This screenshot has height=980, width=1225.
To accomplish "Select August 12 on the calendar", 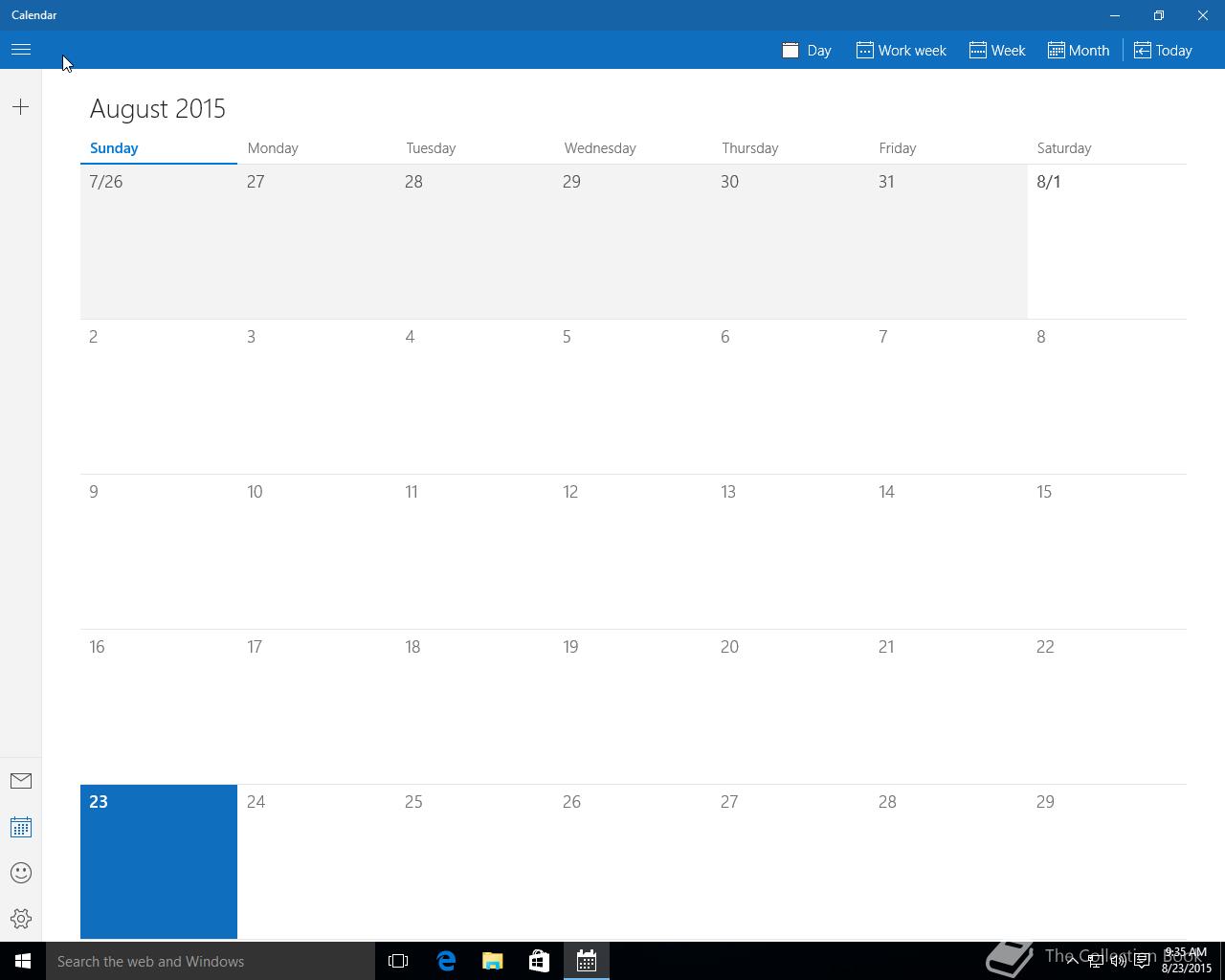I will [x=633, y=551].
